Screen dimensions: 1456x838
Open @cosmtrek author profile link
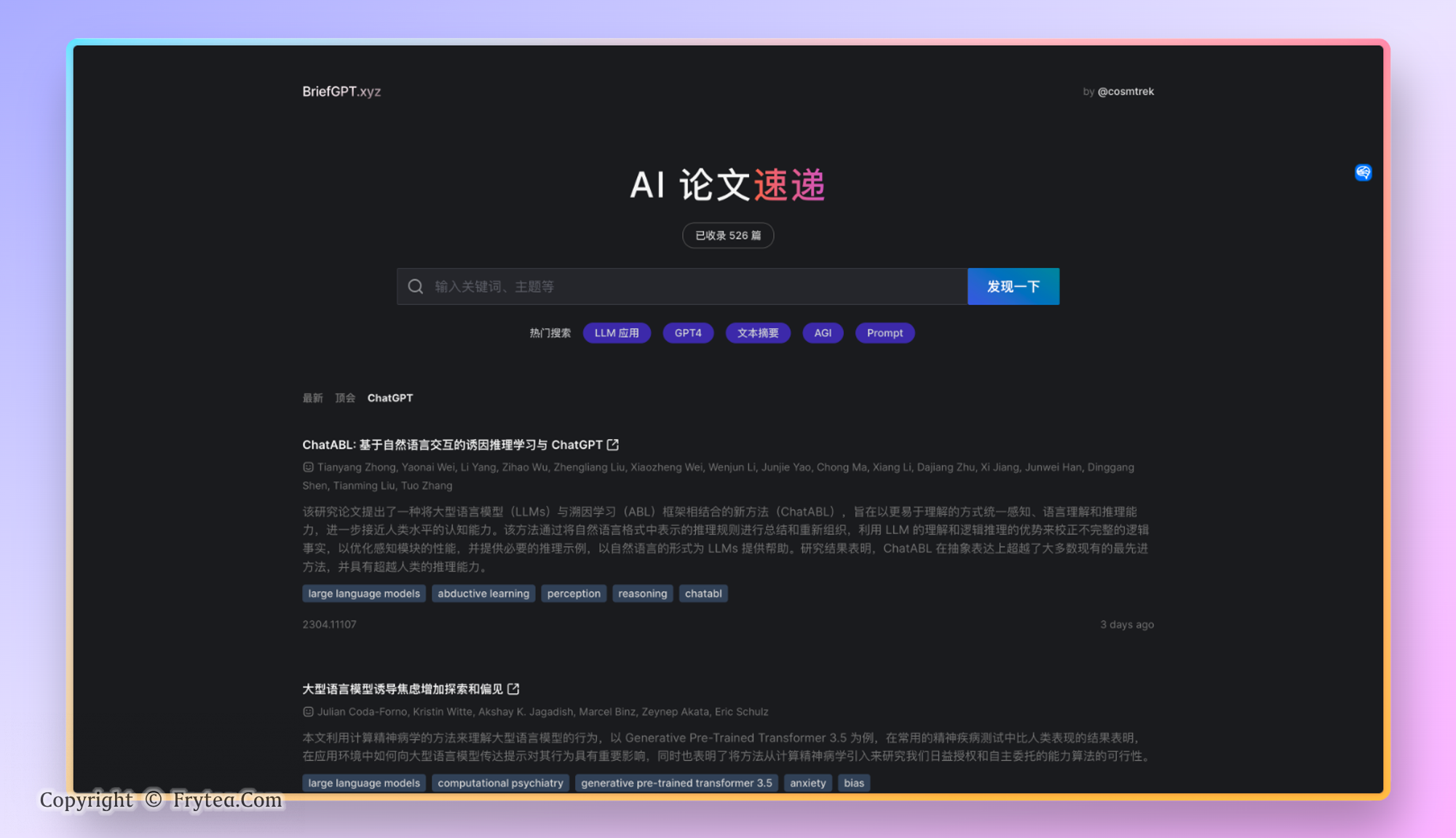coord(1125,92)
